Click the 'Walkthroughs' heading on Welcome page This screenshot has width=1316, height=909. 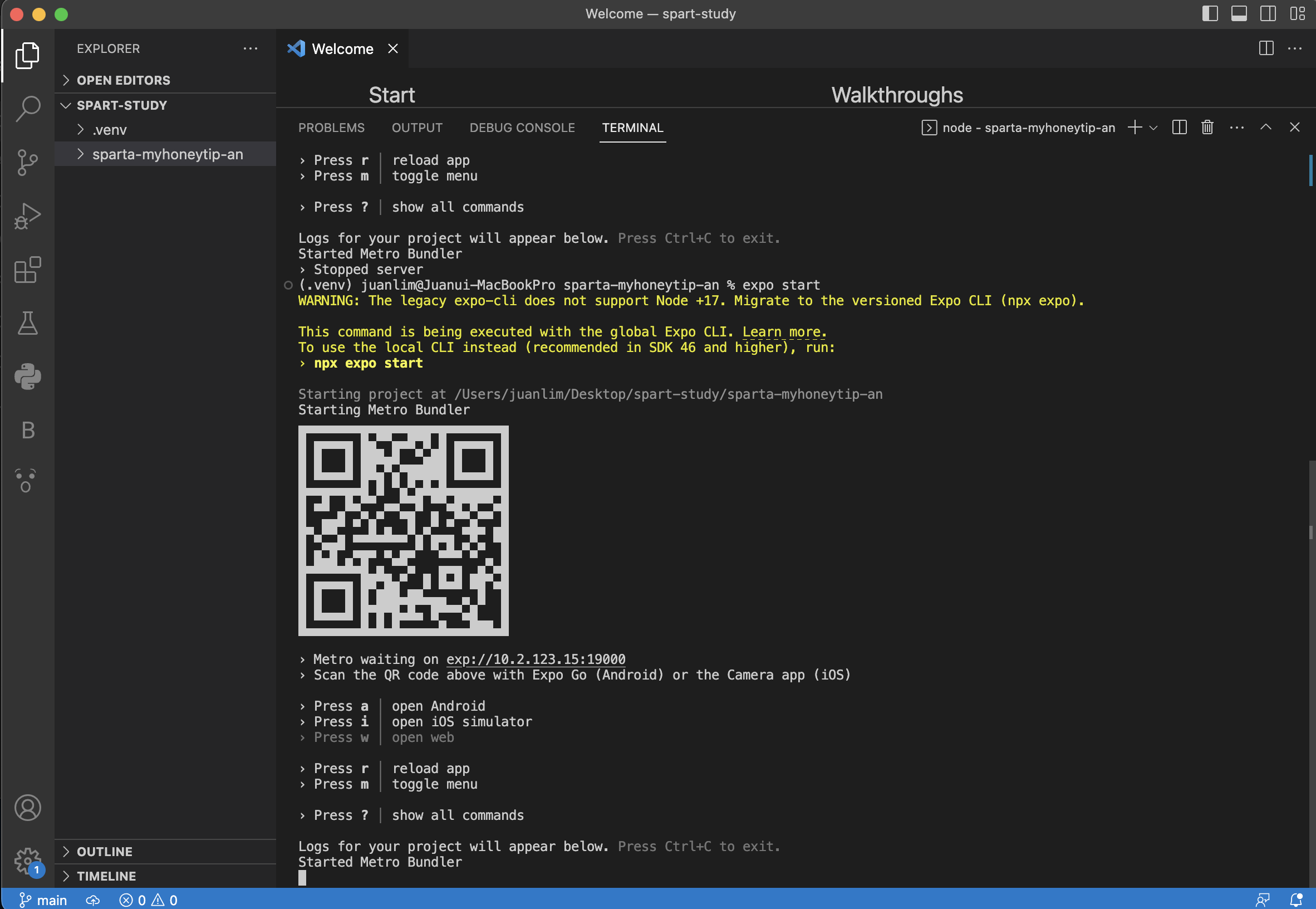point(897,95)
